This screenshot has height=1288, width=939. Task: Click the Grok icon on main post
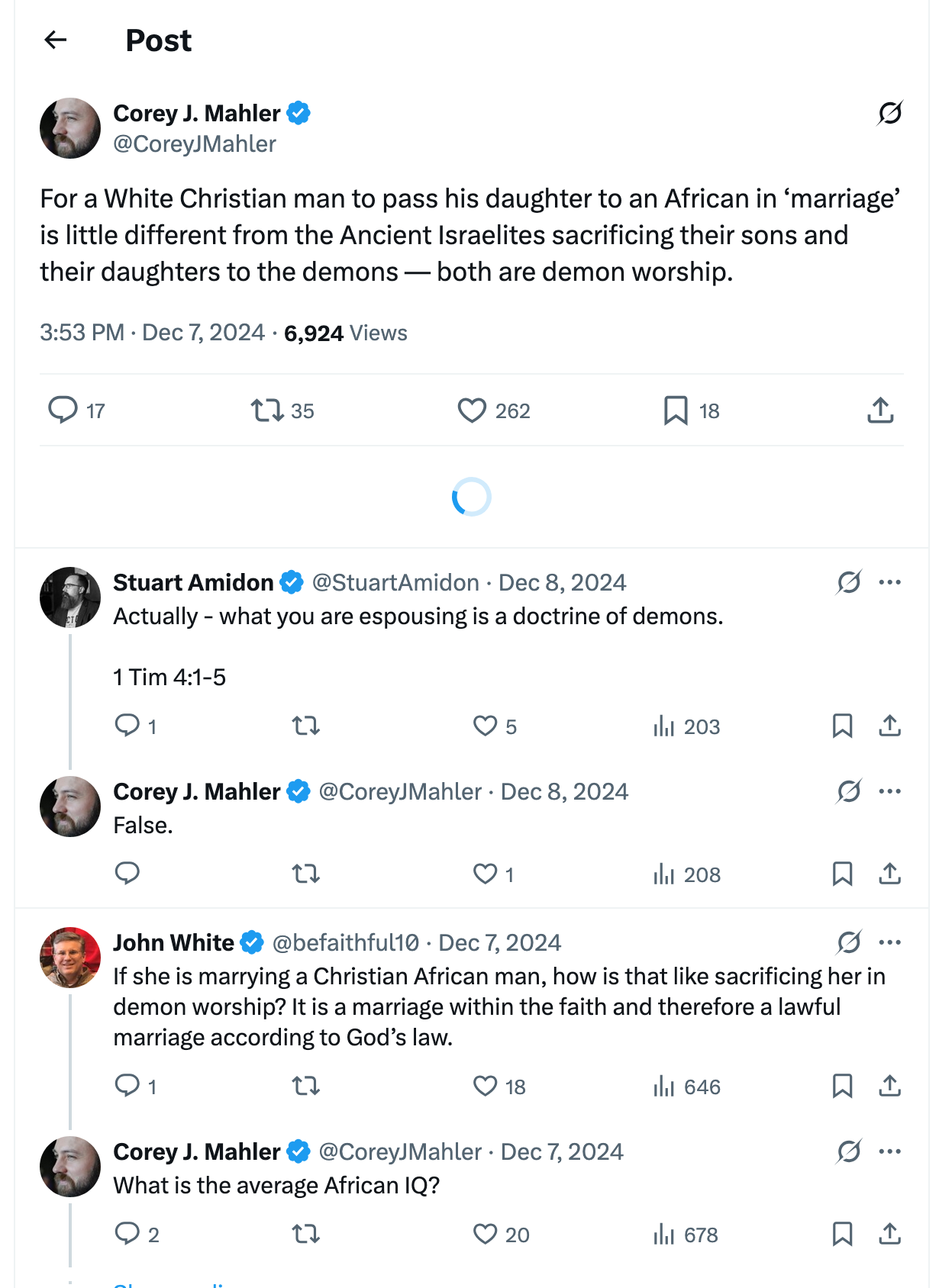[889, 113]
